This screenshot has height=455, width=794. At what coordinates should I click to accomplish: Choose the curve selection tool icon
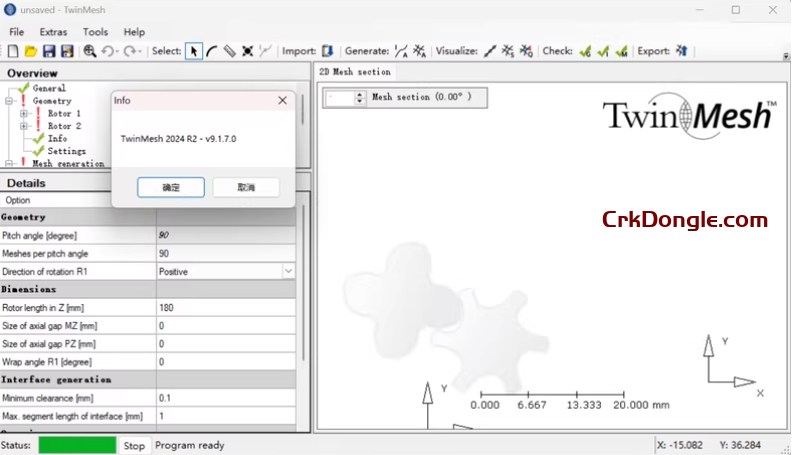[212, 51]
